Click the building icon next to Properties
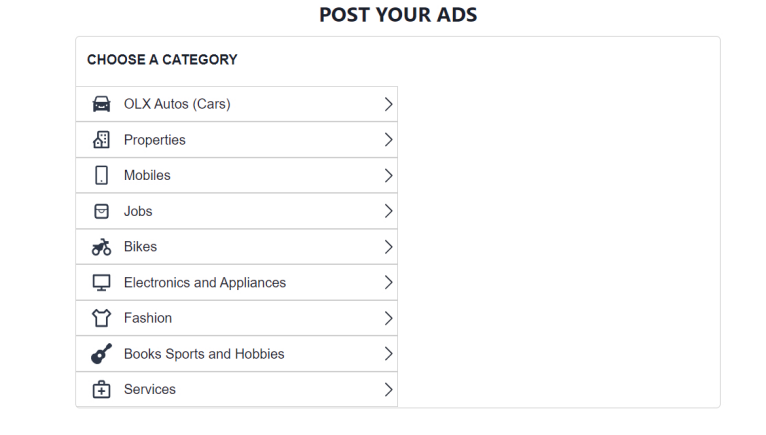 click(x=102, y=140)
